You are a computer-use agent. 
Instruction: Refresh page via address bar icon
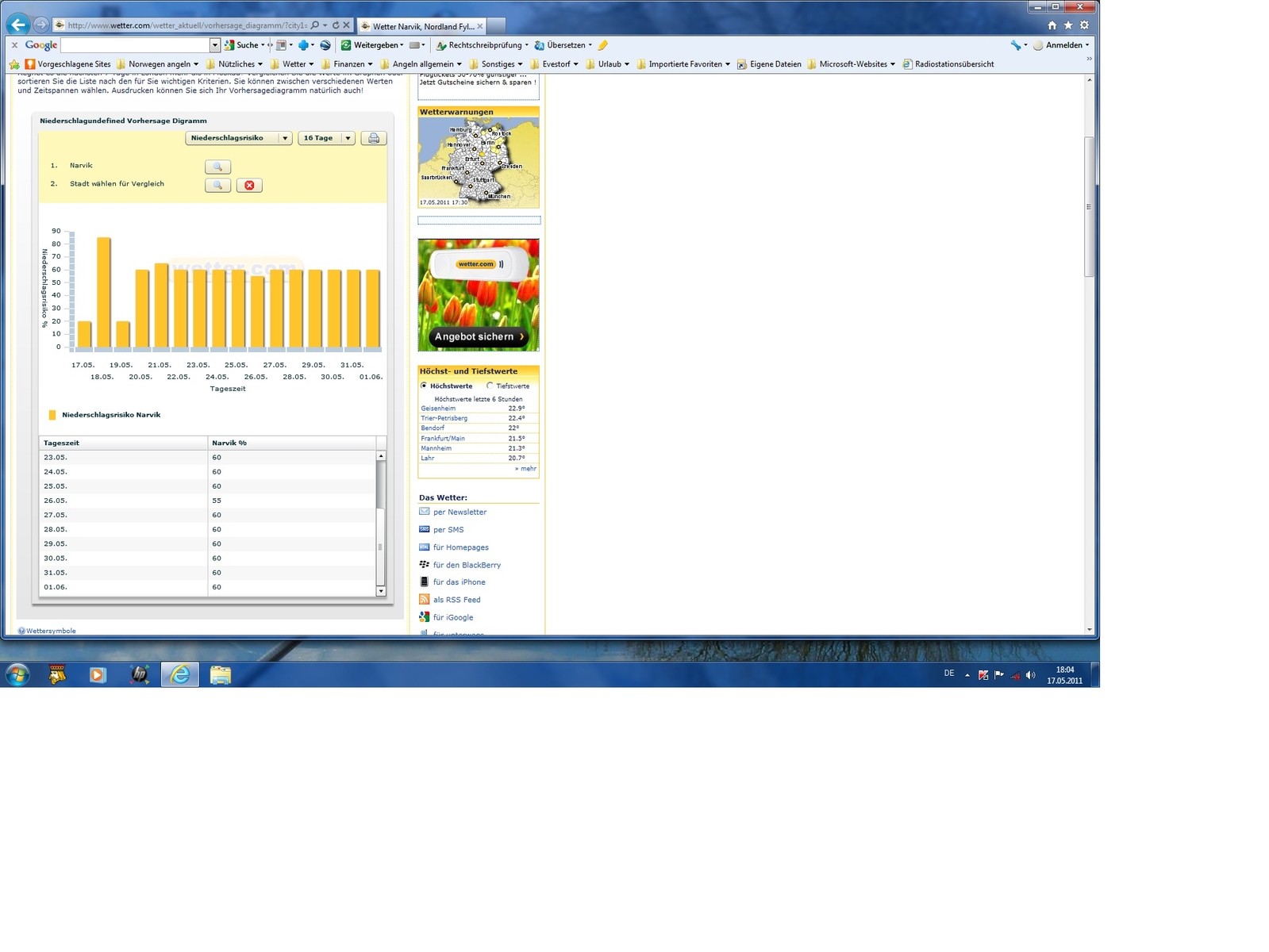coord(336,25)
